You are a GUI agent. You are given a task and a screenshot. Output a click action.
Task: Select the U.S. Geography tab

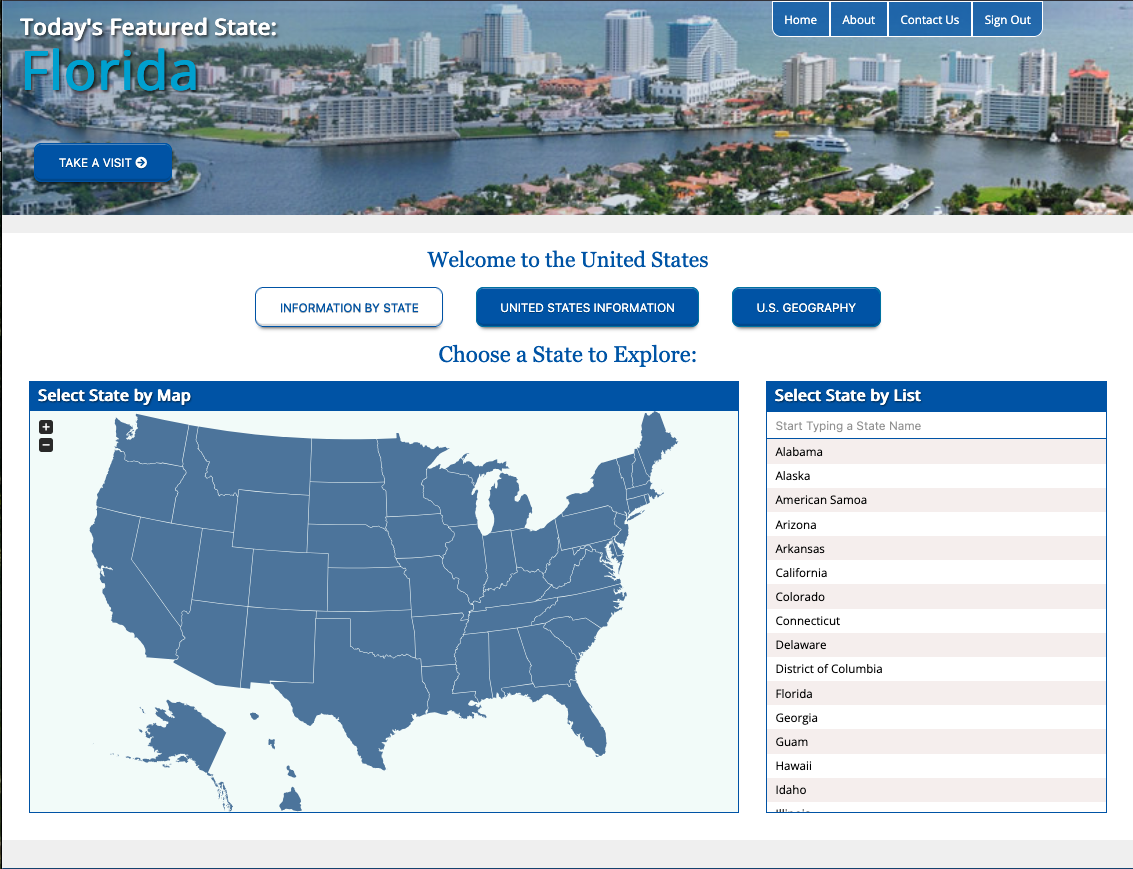pyautogui.click(x=806, y=308)
